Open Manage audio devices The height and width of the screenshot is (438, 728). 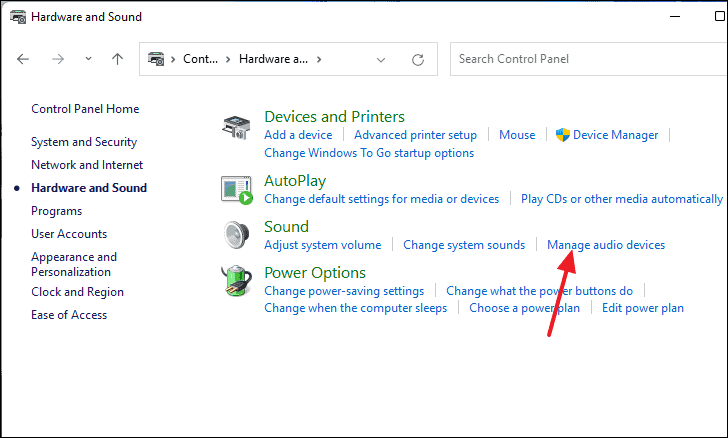click(606, 245)
